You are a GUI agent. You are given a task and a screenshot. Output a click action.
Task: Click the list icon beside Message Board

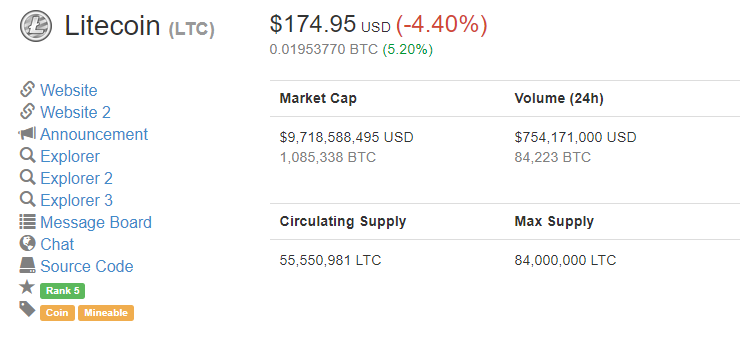(27, 221)
